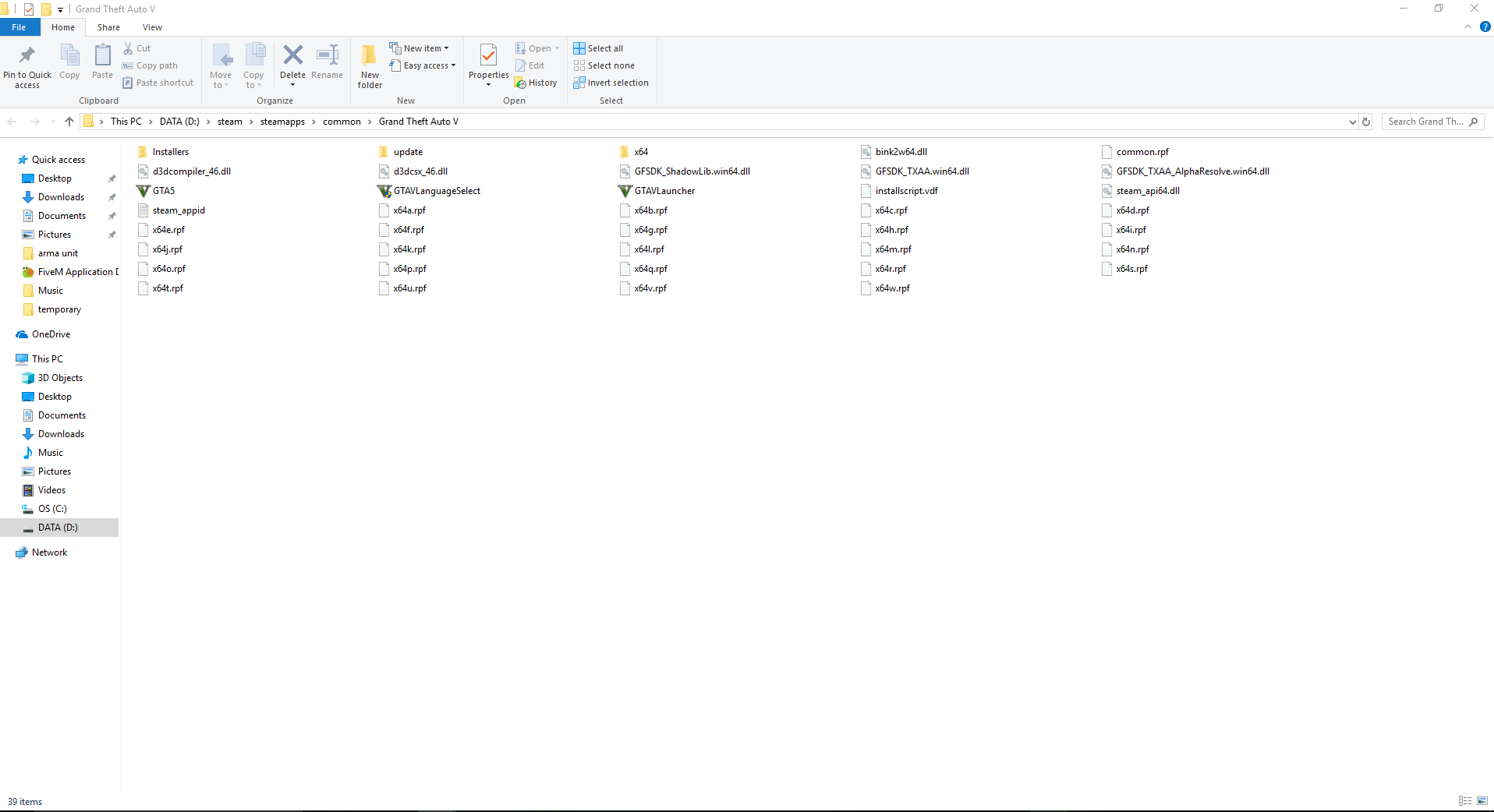This screenshot has height=812, width=1494.
Task: Switch to Details view layout
Action: [1465, 801]
